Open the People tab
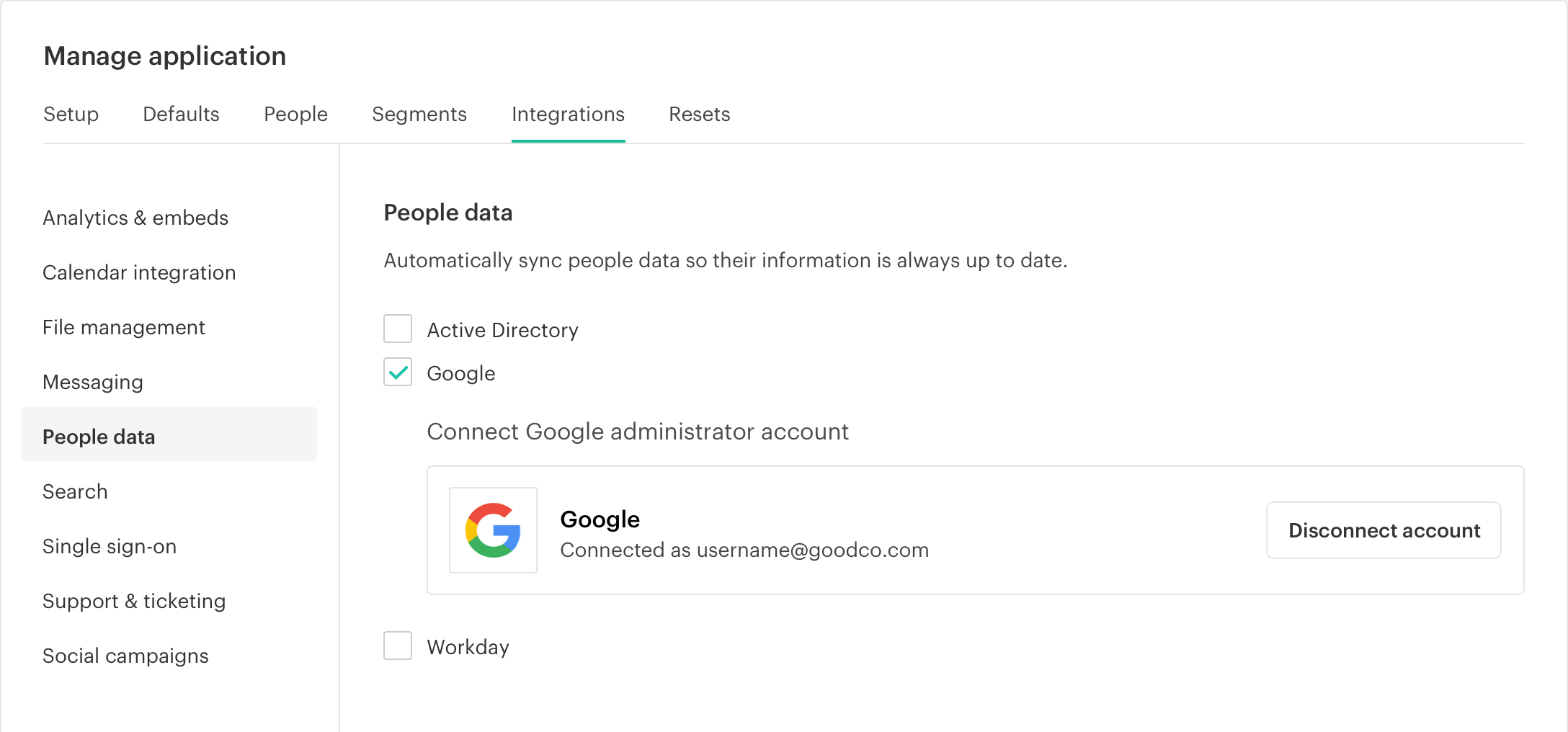This screenshot has width=1568, height=732. [295, 114]
